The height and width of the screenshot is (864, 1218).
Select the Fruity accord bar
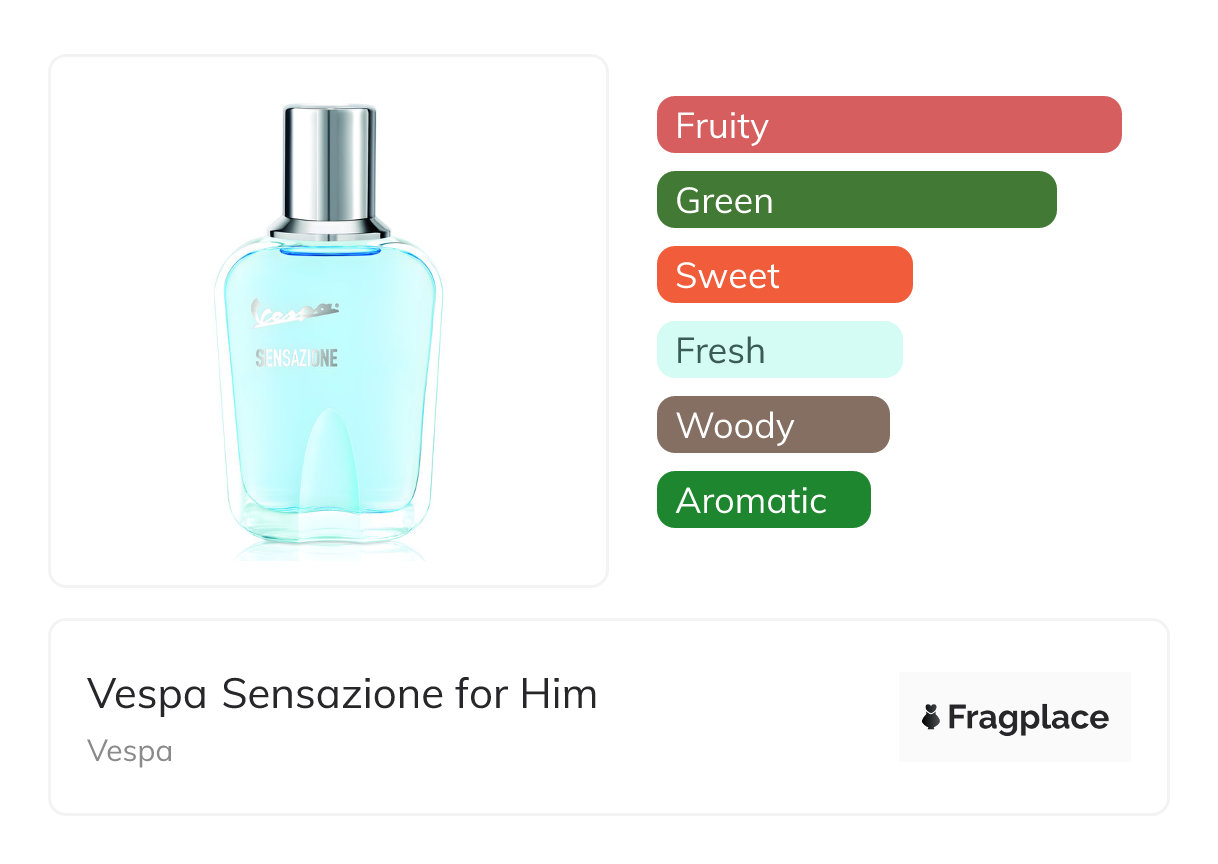point(888,125)
